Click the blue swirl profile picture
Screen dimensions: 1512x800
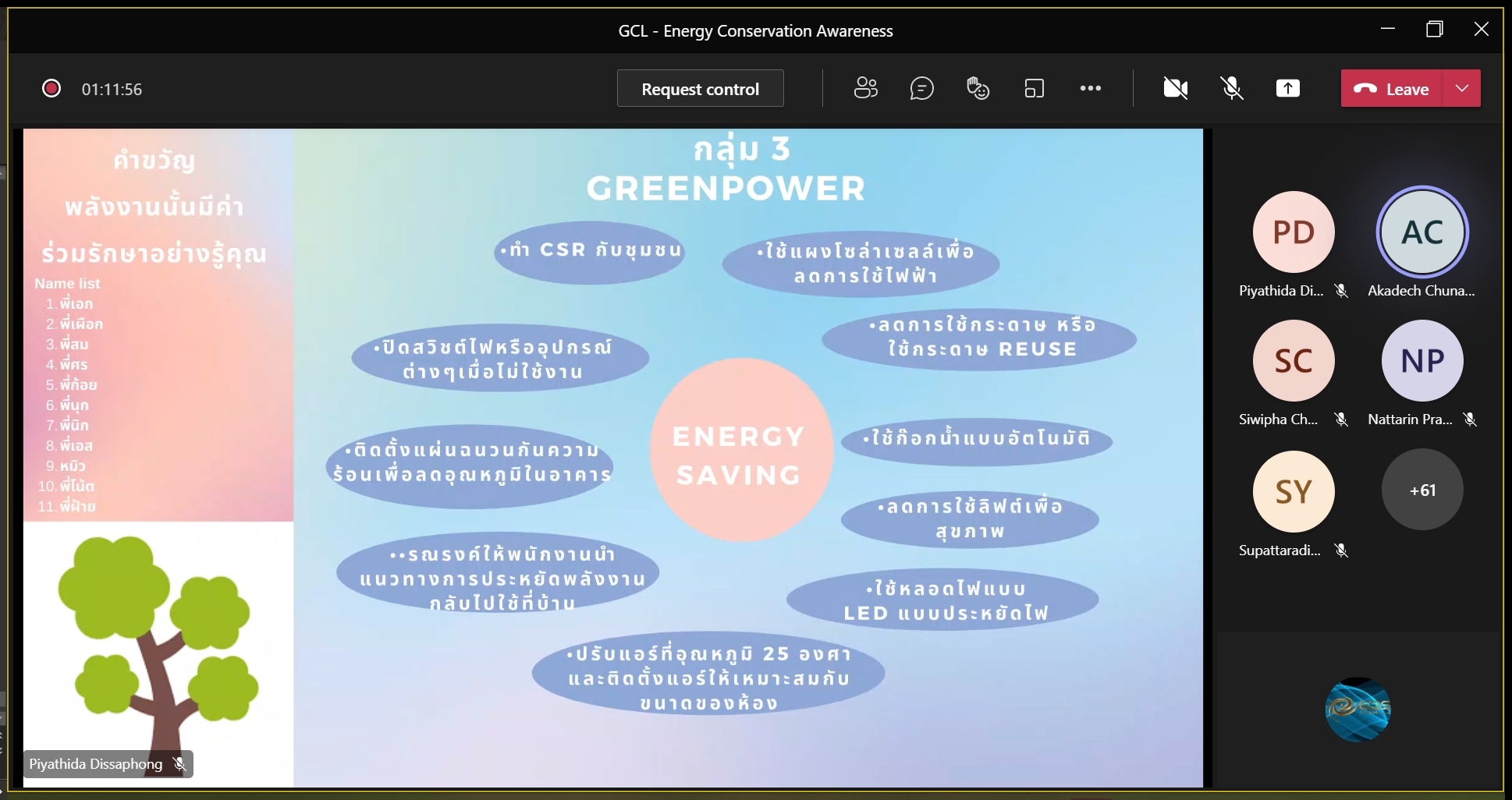coord(1358,709)
